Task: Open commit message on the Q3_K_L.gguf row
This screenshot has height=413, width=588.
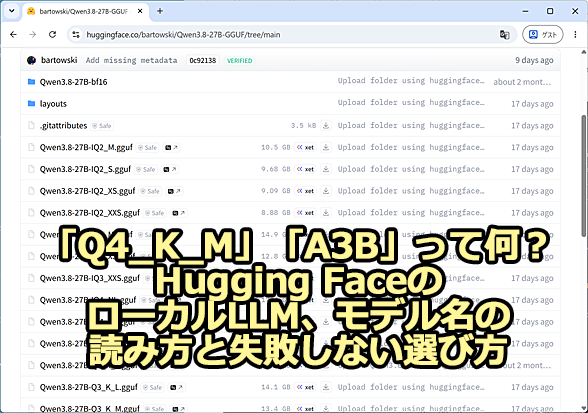Action: pos(411,386)
